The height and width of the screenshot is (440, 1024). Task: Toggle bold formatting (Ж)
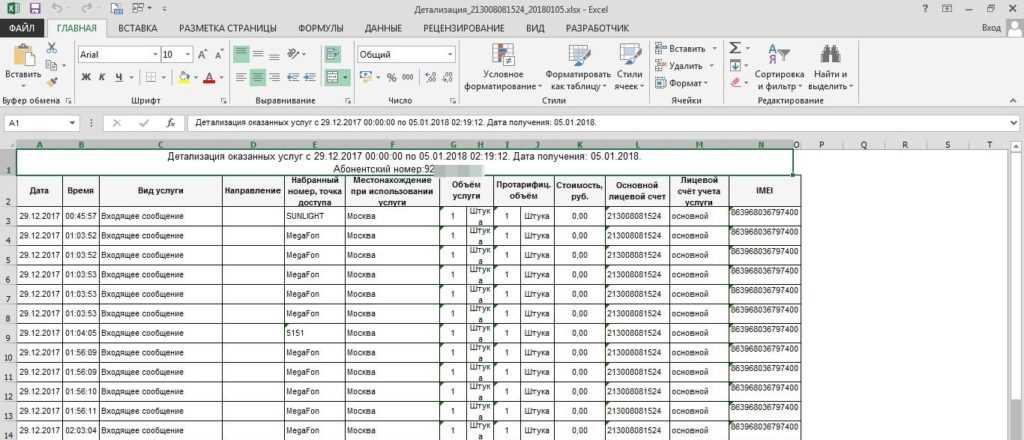85,77
